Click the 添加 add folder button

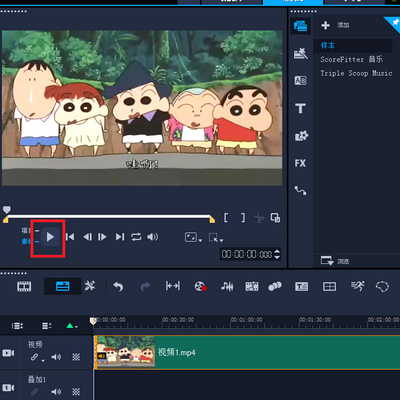tap(335, 25)
